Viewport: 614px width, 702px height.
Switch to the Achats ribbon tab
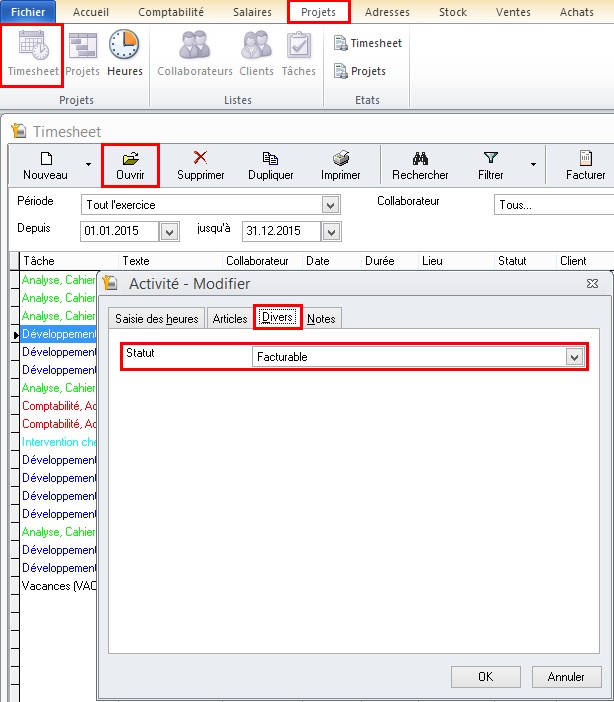tap(576, 12)
